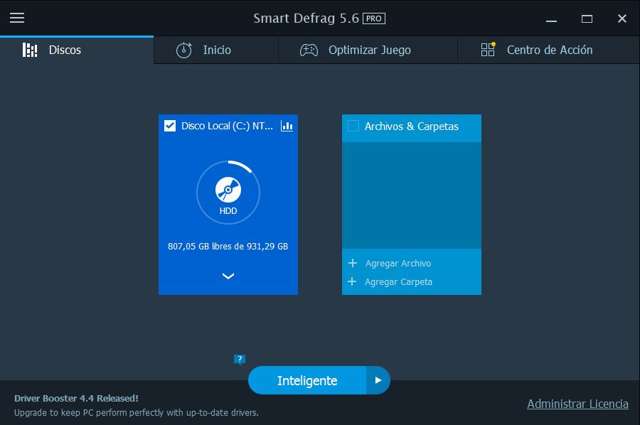
Task: Open the bar chart report icon for disk C:
Action: (287, 126)
